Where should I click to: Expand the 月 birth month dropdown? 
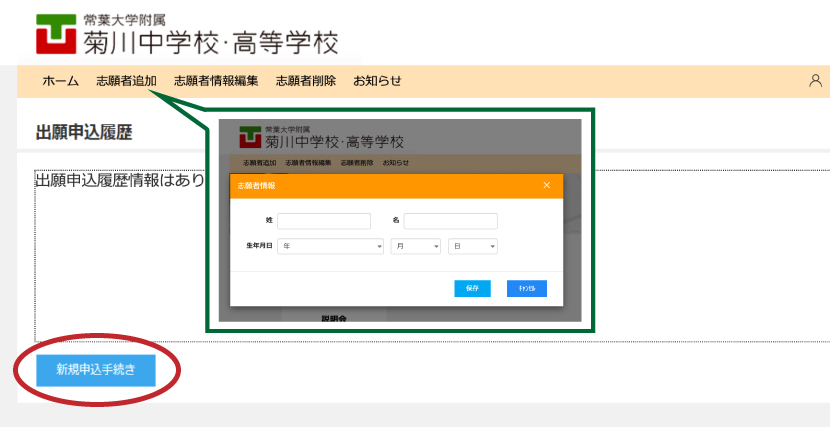(415, 245)
